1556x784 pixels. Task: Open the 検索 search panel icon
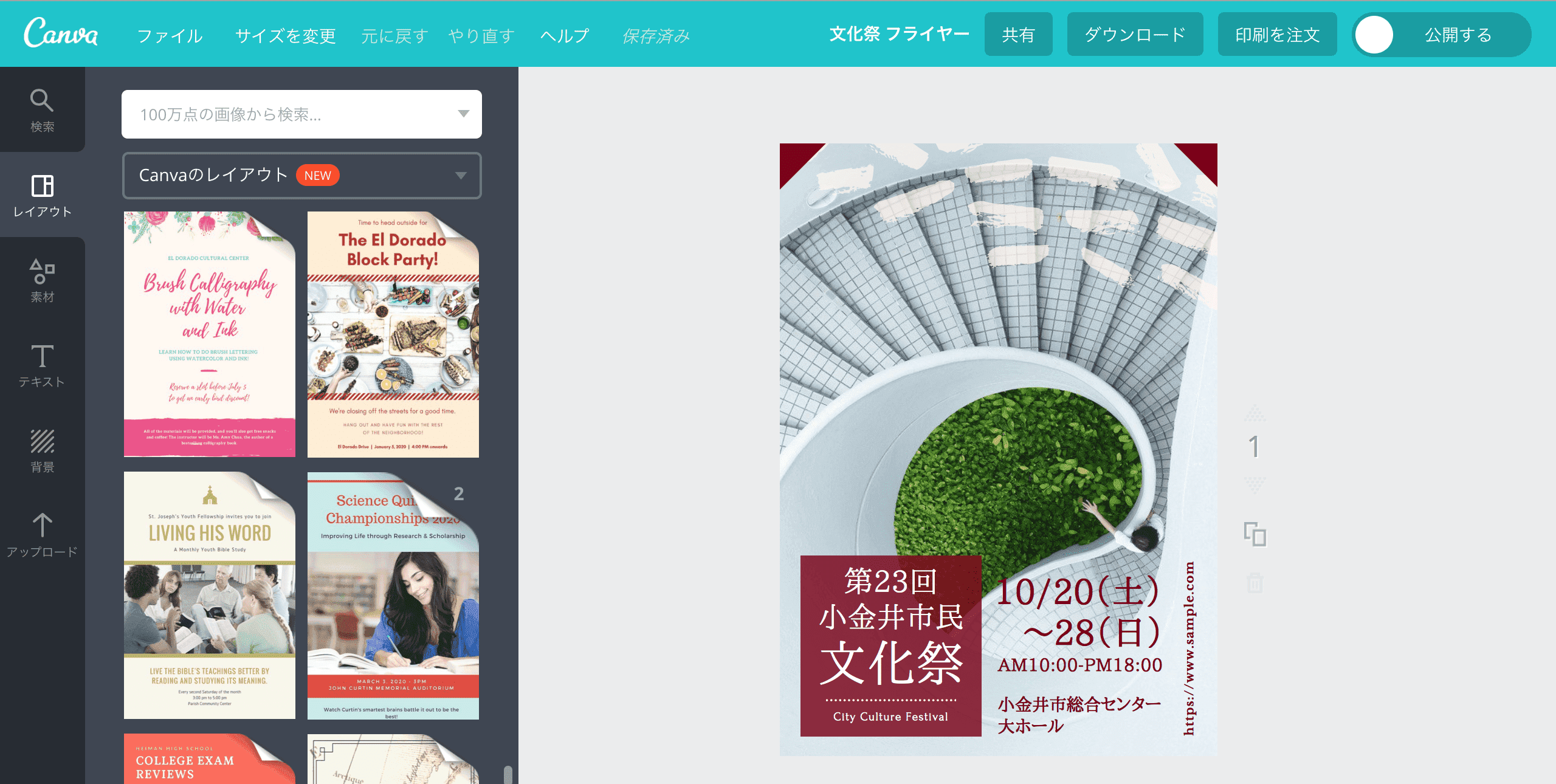pyautogui.click(x=42, y=110)
